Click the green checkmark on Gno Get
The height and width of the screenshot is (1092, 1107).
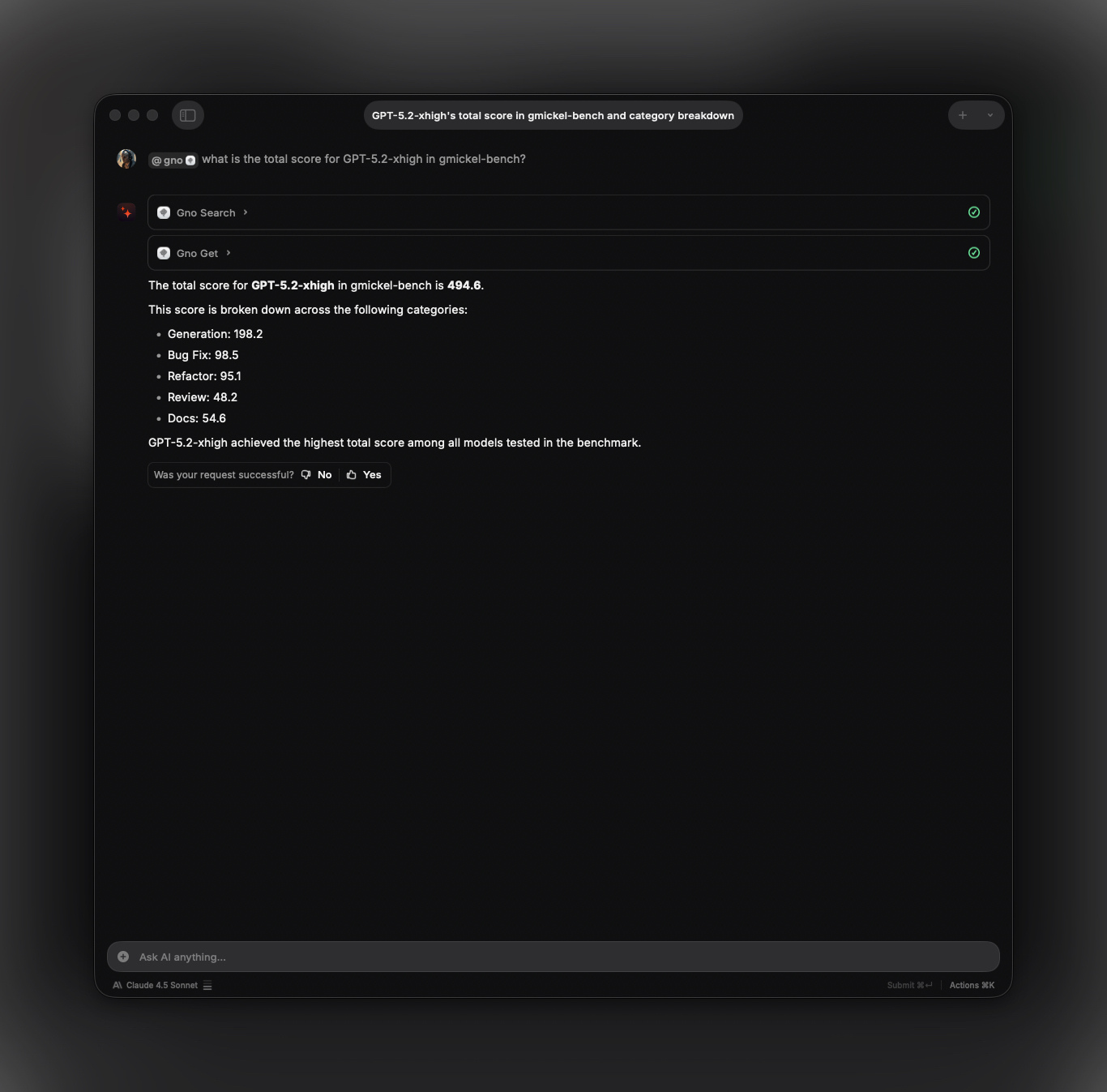[973, 252]
